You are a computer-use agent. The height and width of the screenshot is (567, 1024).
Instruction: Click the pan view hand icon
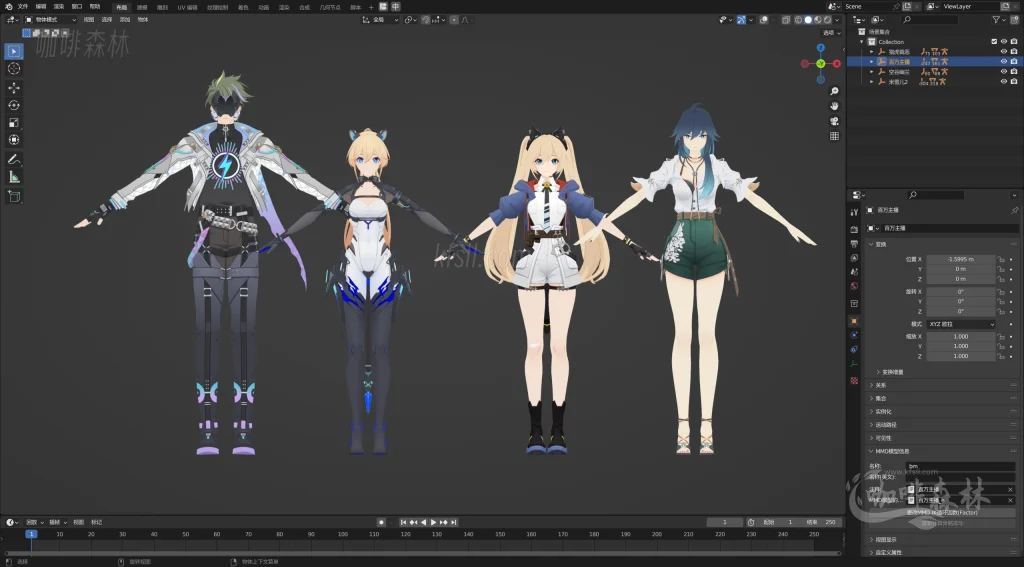click(834, 106)
